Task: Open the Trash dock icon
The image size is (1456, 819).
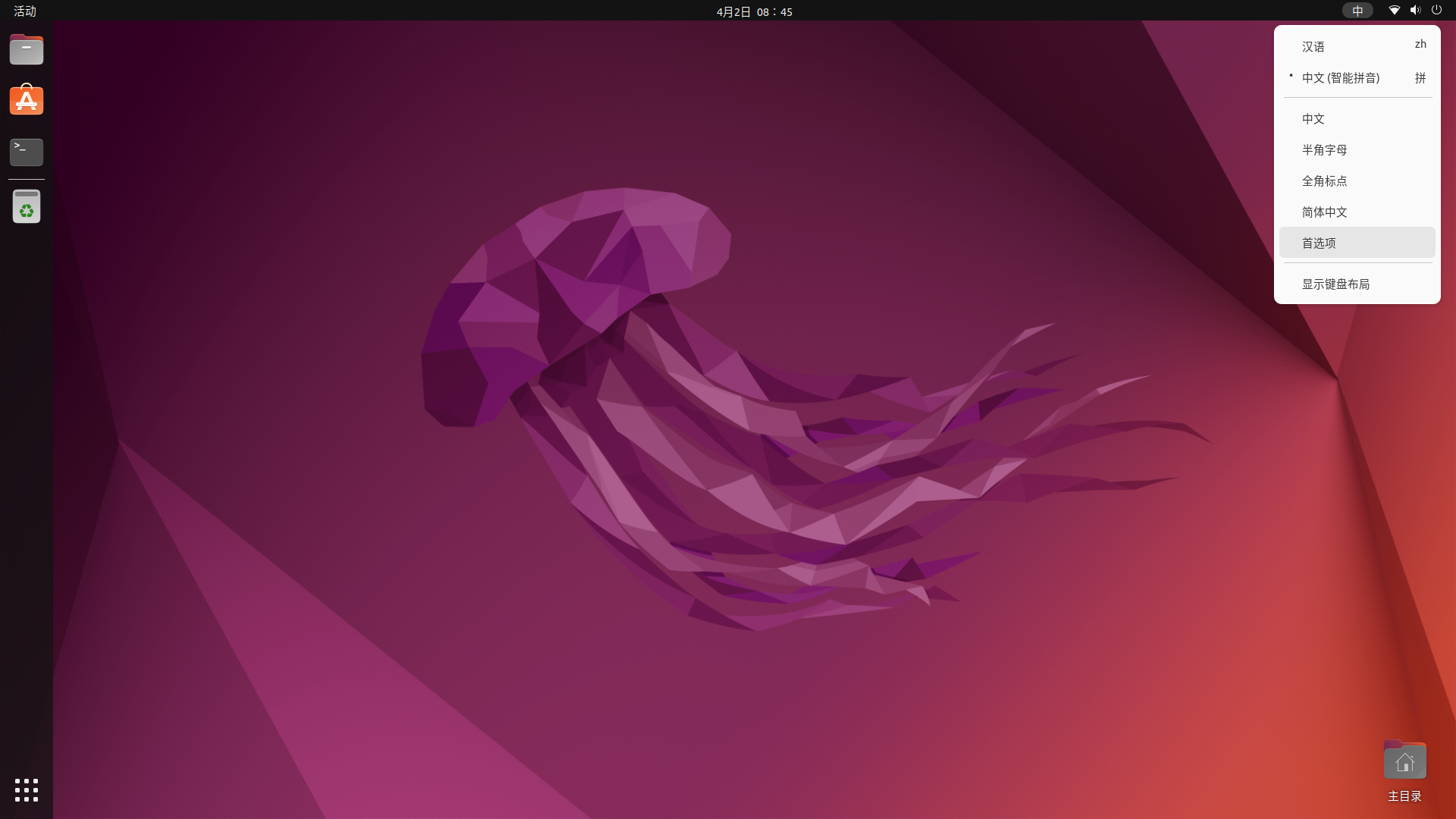Action: click(27, 206)
